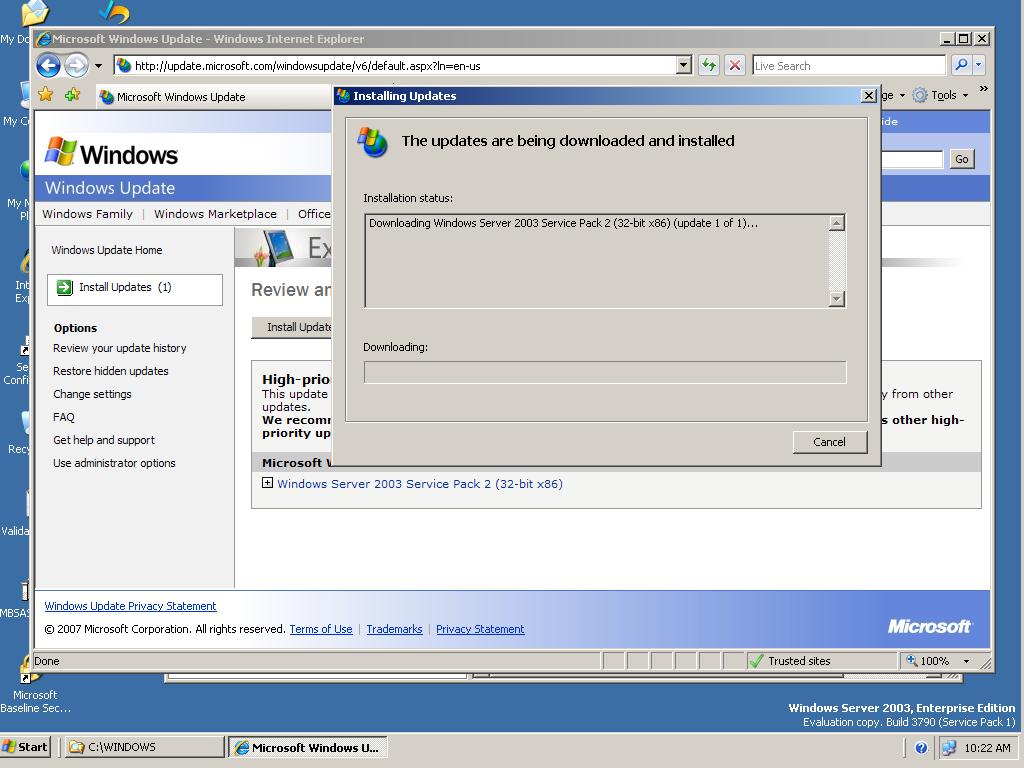Image resolution: width=1024 pixels, height=768 pixels.
Task: Open the Favorites Center star icon
Action: [x=46, y=95]
